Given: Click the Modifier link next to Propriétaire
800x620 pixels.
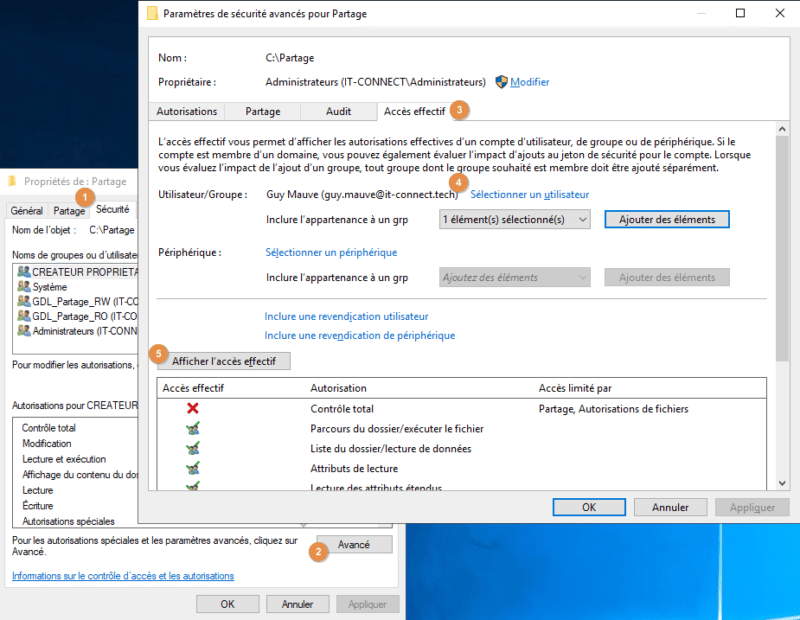Looking at the screenshot, I should [528, 83].
